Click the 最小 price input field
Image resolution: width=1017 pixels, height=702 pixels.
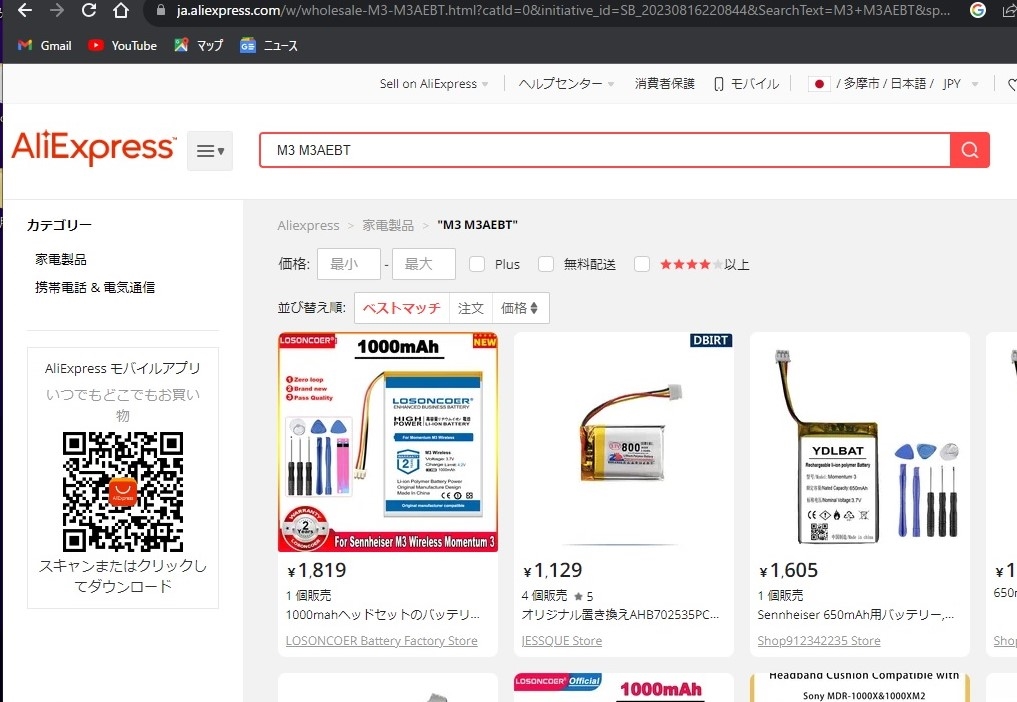click(x=349, y=264)
